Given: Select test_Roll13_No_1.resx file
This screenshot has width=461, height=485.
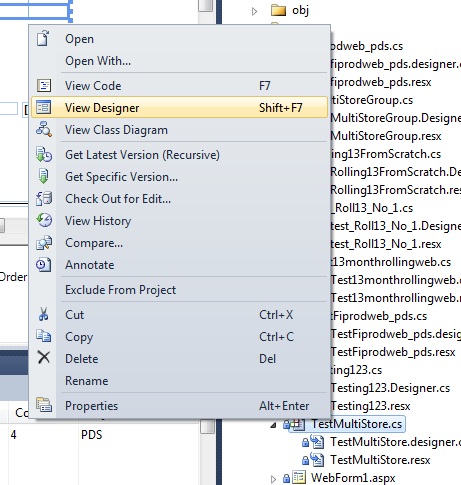Looking at the screenshot, I should pos(386,244).
